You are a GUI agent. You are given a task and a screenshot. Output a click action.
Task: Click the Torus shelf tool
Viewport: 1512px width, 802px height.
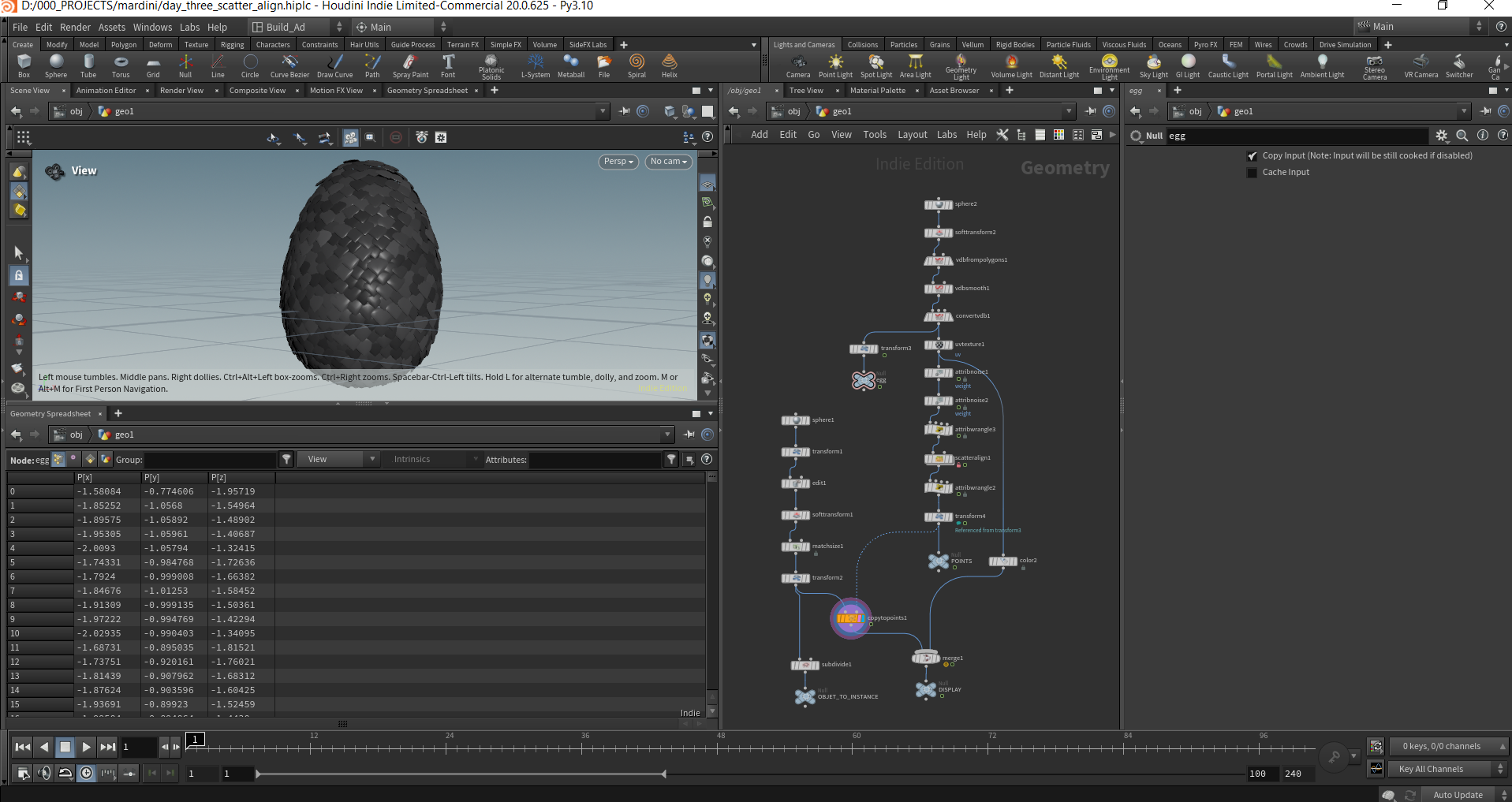tap(121, 65)
